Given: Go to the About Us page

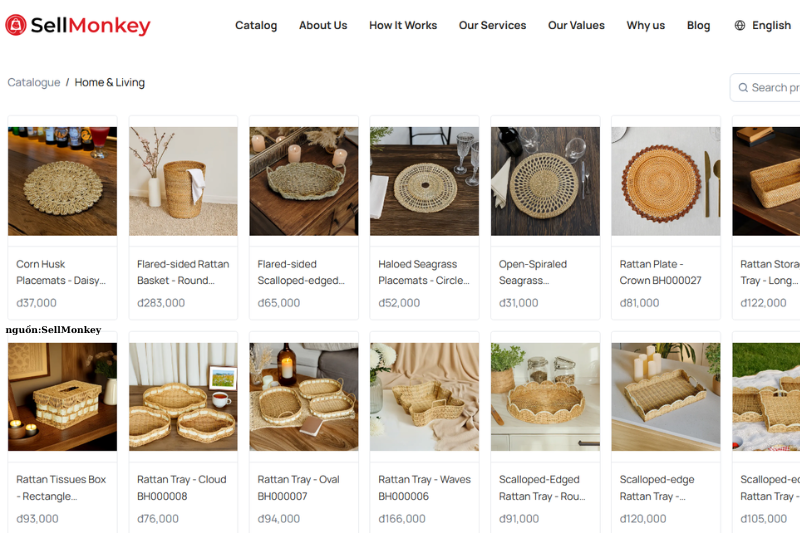Looking at the screenshot, I should tap(323, 25).
